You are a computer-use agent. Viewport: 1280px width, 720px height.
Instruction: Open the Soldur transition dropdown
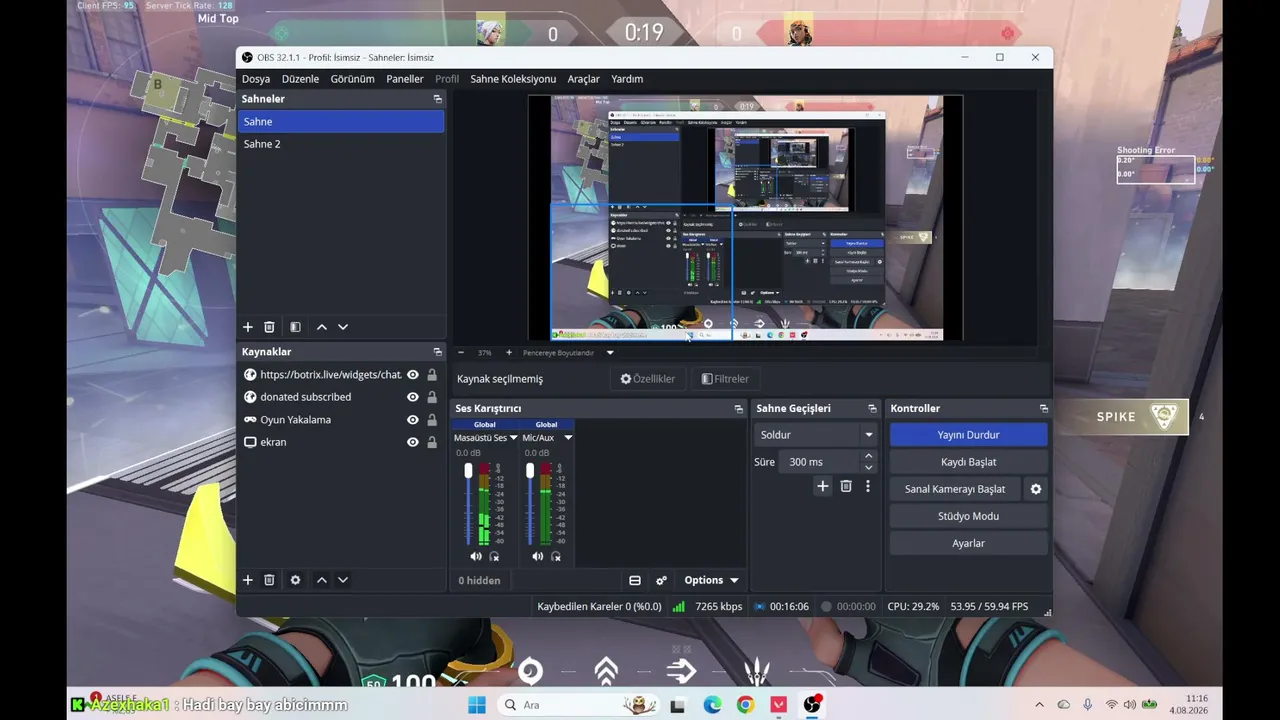pos(815,435)
